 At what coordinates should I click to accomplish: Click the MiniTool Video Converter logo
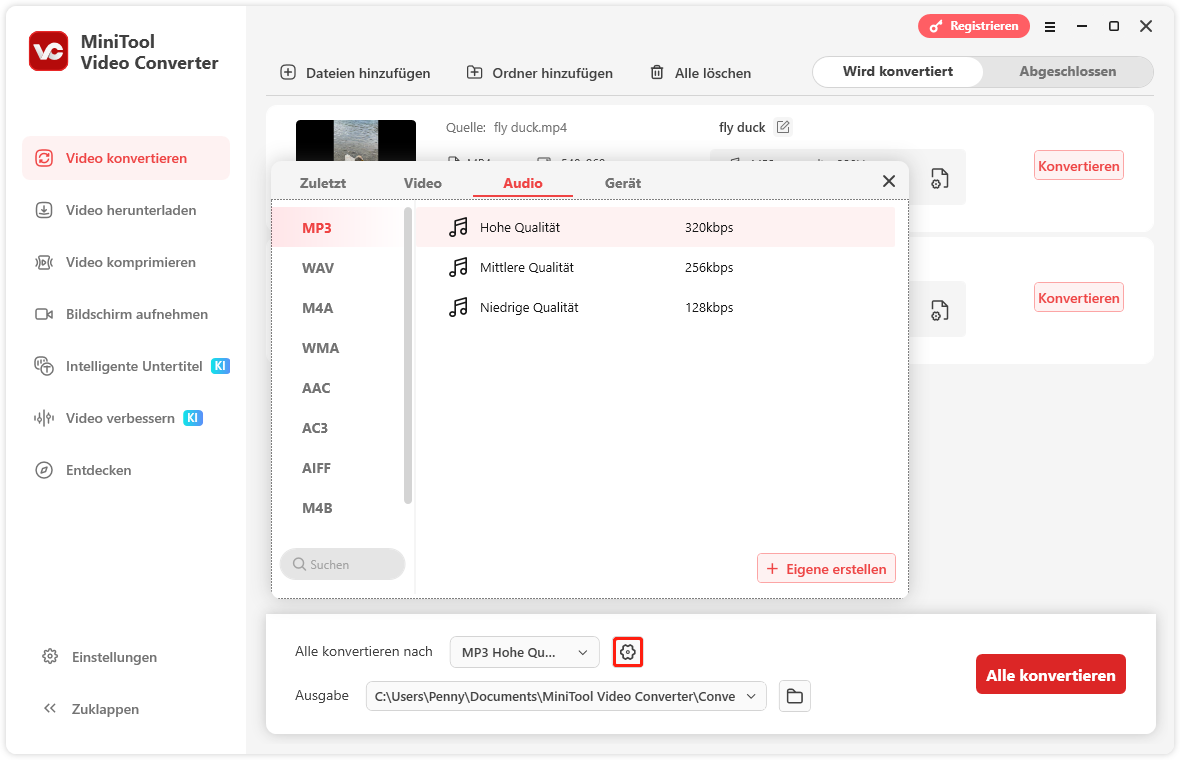click(x=49, y=51)
